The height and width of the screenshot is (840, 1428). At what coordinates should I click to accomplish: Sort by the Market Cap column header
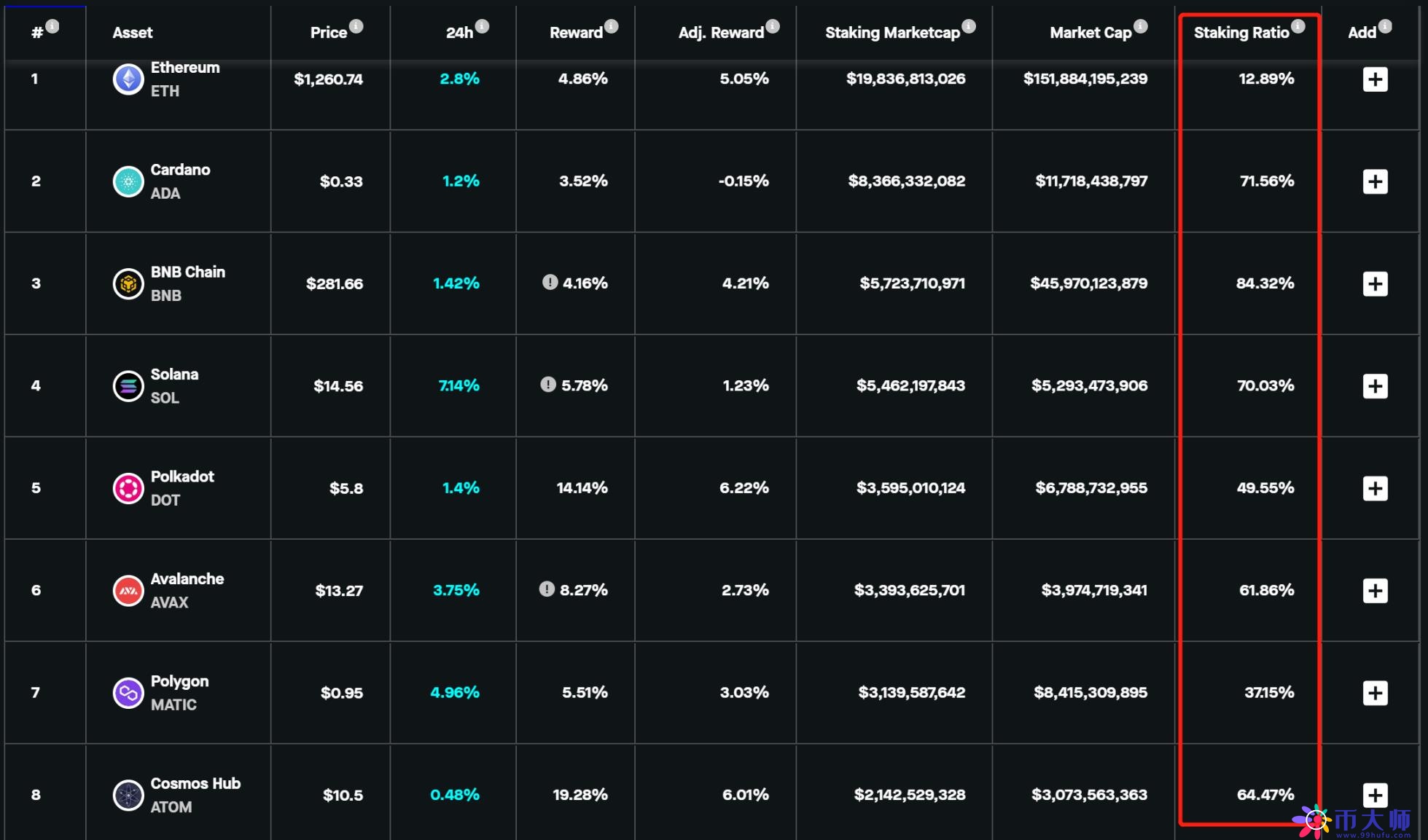1090,33
